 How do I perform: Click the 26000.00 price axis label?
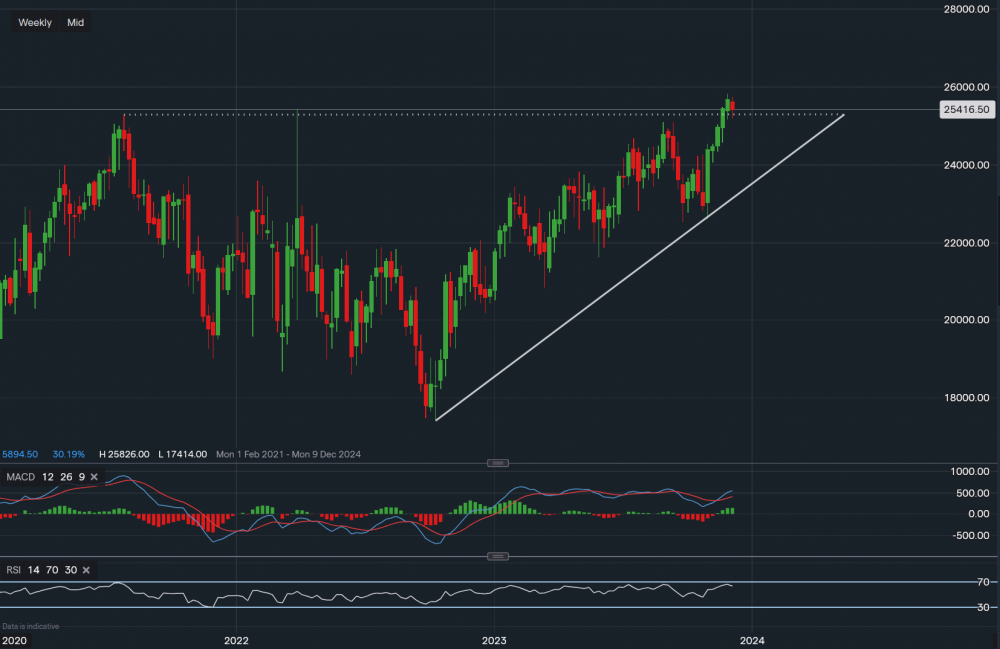click(x=964, y=87)
